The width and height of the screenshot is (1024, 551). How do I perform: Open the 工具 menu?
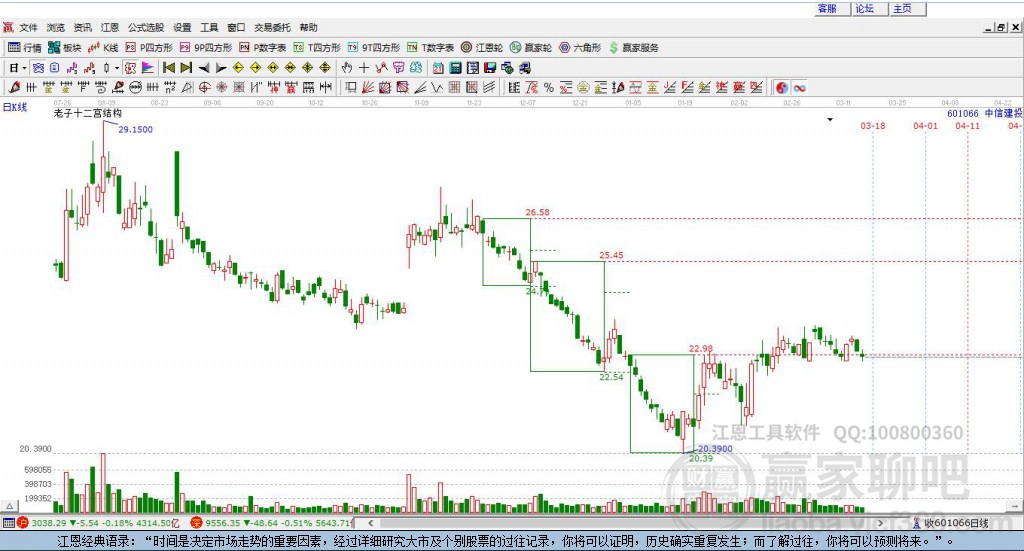pyautogui.click(x=209, y=27)
